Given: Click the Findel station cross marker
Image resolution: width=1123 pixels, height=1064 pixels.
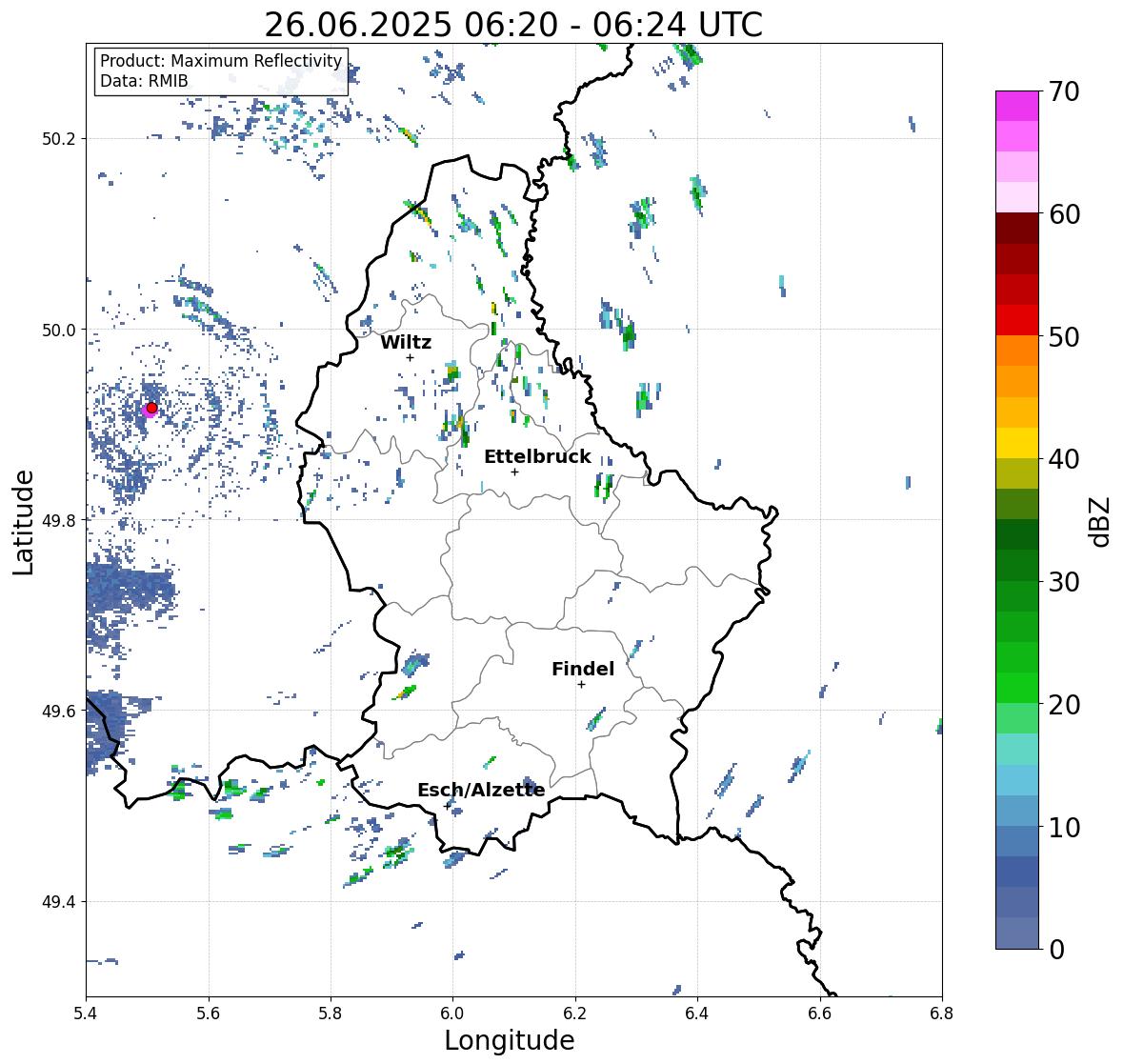Looking at the screenshot, I should (x=581, y=685).
